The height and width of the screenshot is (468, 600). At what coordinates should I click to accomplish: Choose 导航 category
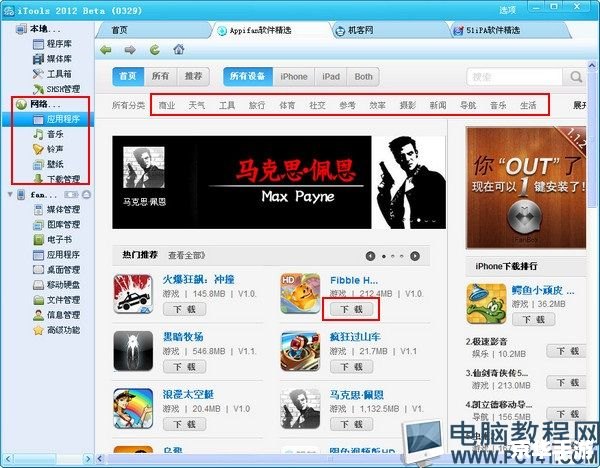[x=468, y=105]
